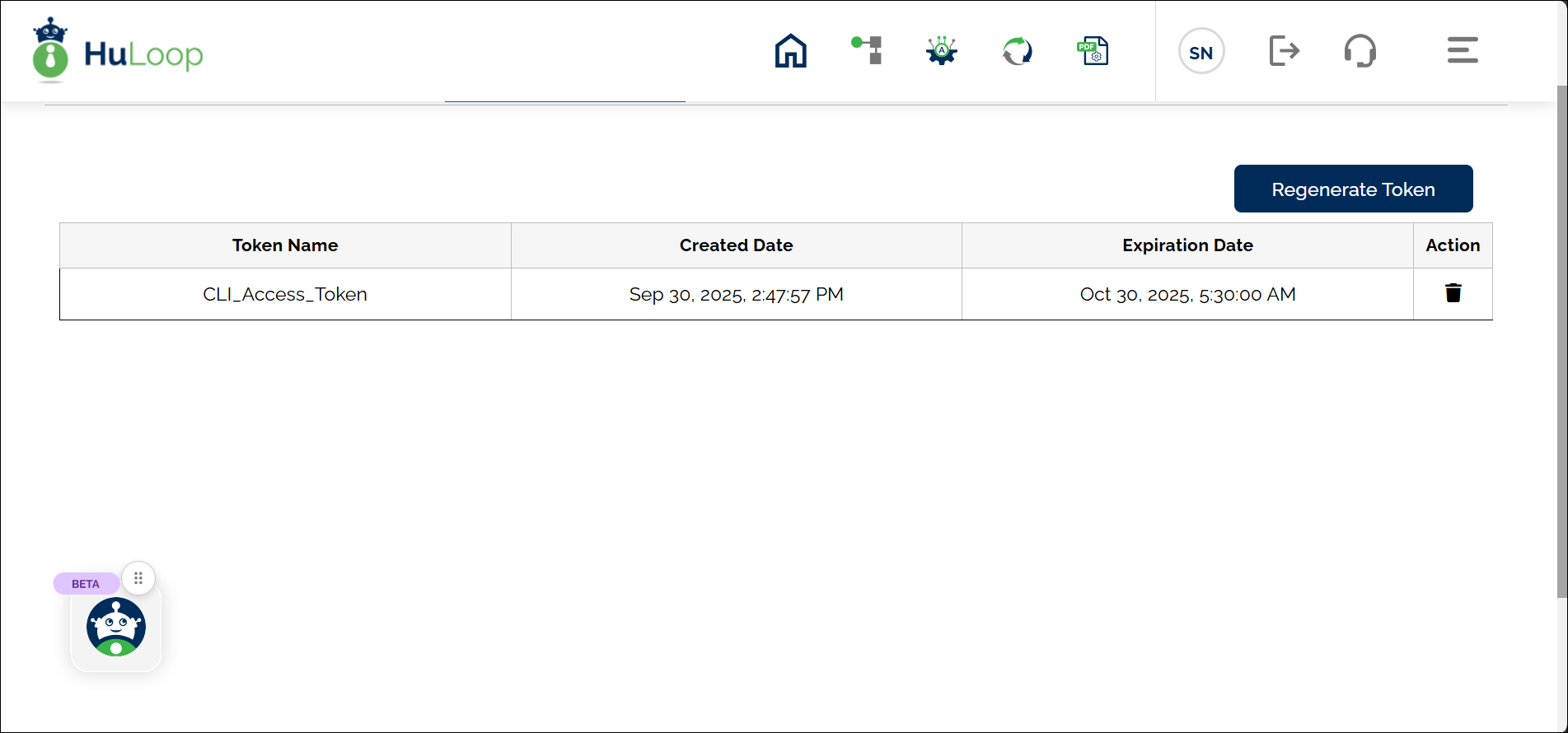Go to the Home page icon
This screenshot has height=733, width=1568.
(x=790, y=51)
